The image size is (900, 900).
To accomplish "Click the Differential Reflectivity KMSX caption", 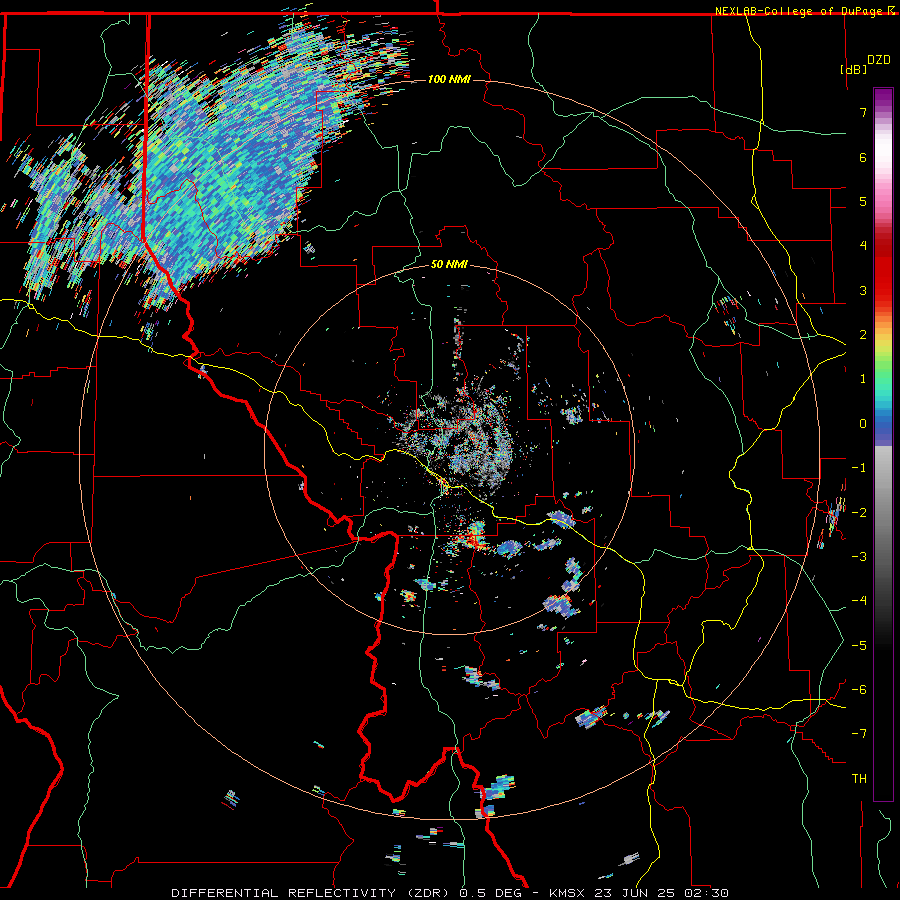I will tap(450, 893).
